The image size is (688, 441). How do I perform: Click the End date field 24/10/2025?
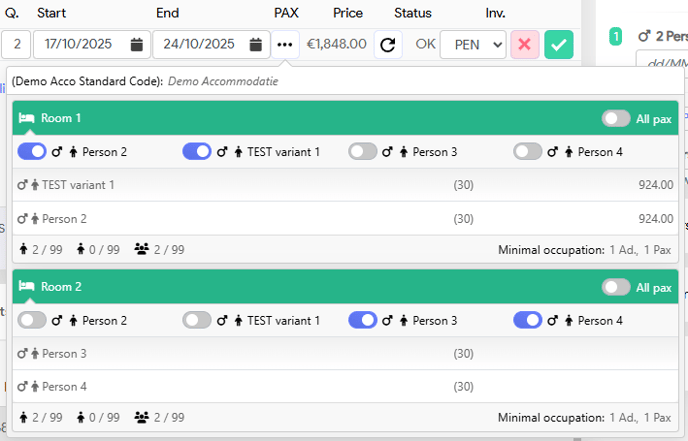point(200,45)
